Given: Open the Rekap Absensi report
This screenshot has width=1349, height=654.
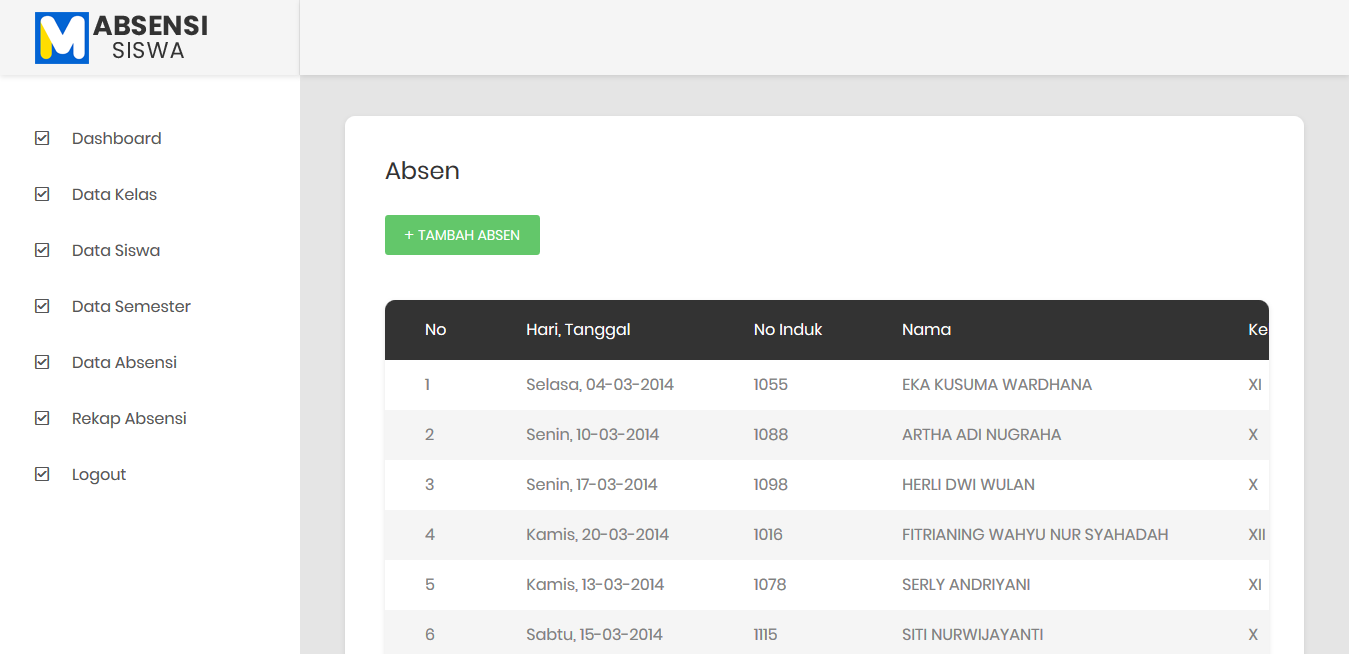Looking at the screenshot, I should pyautogui.click(x=129, y=418).
